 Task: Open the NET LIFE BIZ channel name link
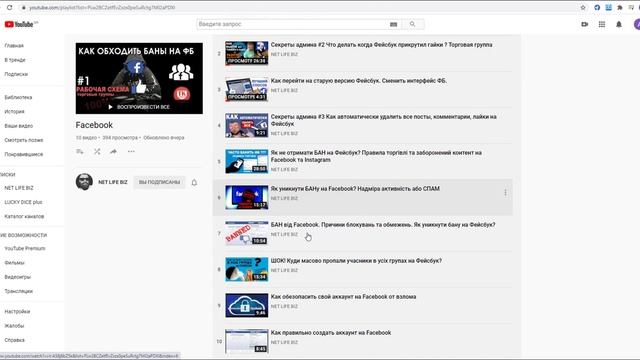[x=113, y=182]
